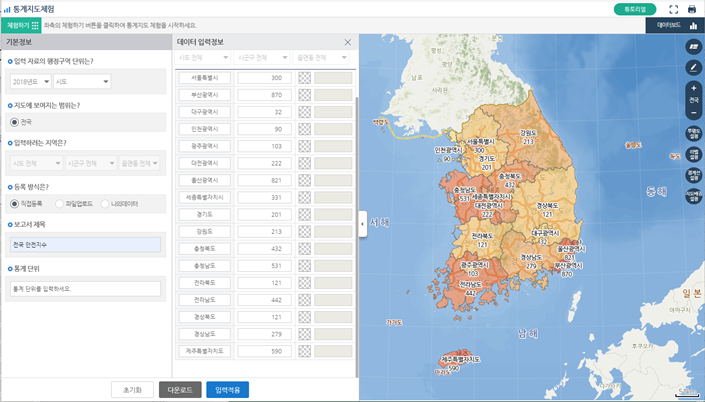Pick color swatch for 서울특별시 row
The width and height of the screenshot is (705, 402).
305,78
